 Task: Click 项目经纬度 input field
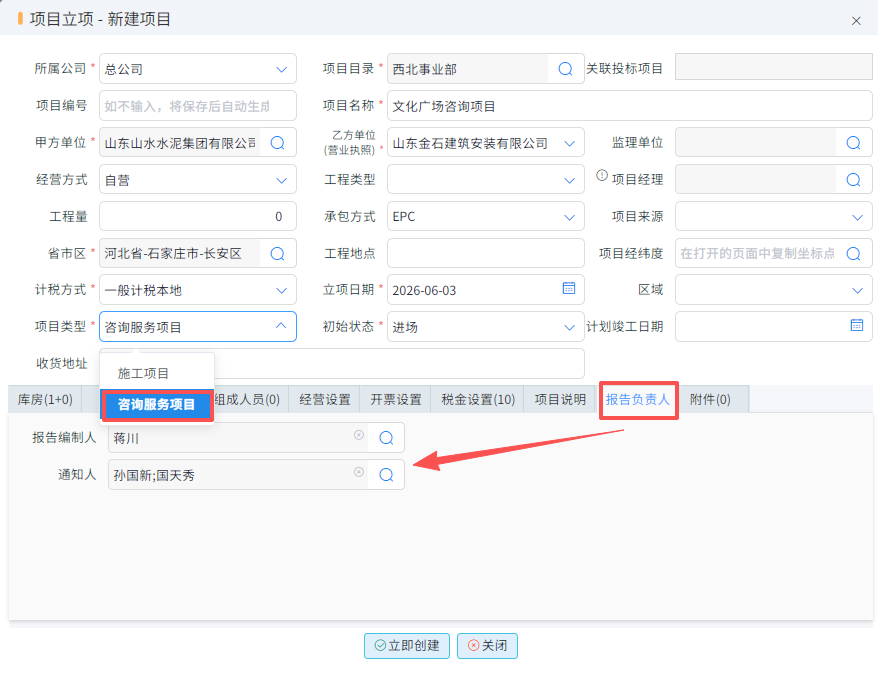(x=757, y=254)
